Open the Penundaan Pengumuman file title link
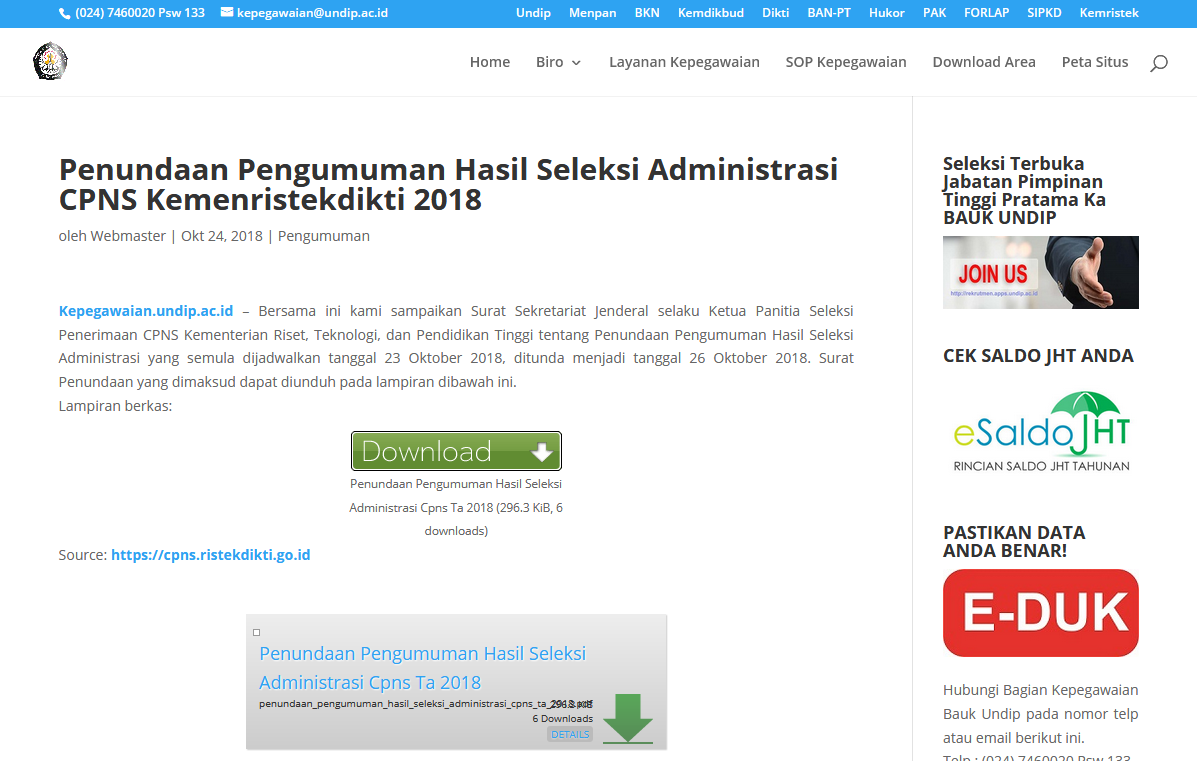This screenshot has height=761, width=1197. point(422,668)
